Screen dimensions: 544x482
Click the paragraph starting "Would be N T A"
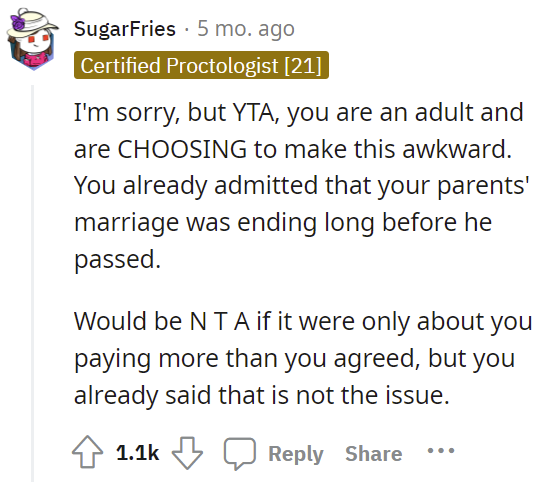point(303,358)
